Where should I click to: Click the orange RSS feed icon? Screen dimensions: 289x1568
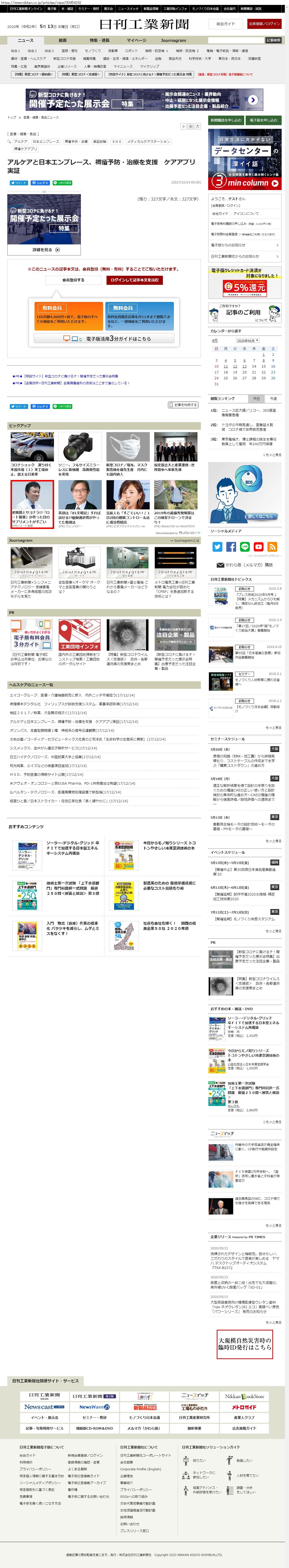pos(272,547)
